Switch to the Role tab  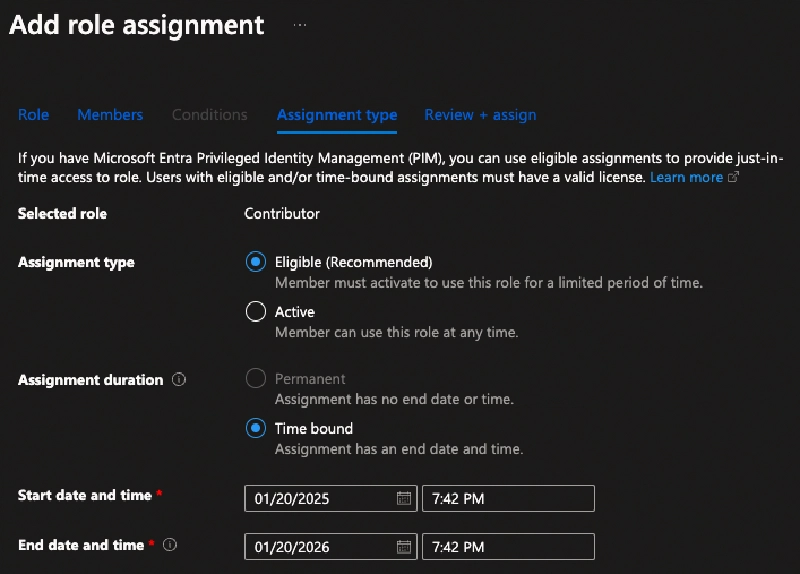(x=33, y=115)
